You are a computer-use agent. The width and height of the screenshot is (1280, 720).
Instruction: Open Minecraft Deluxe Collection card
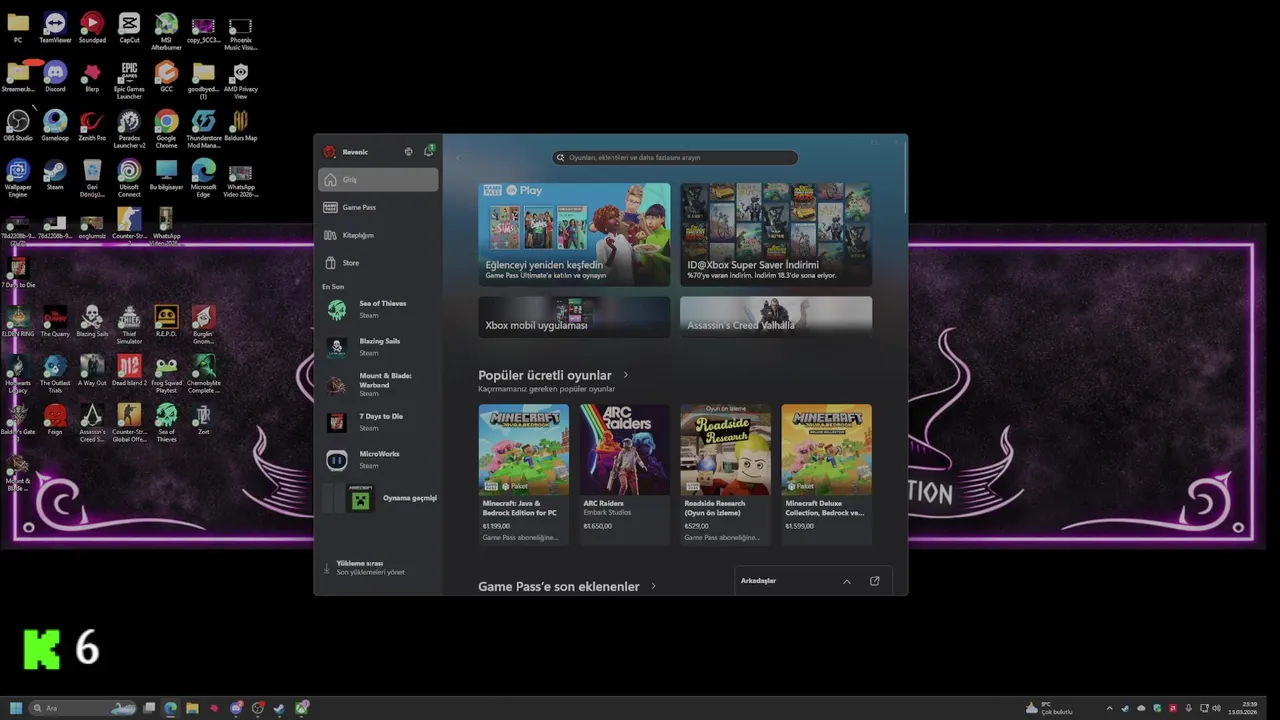(x=826, y=475)
